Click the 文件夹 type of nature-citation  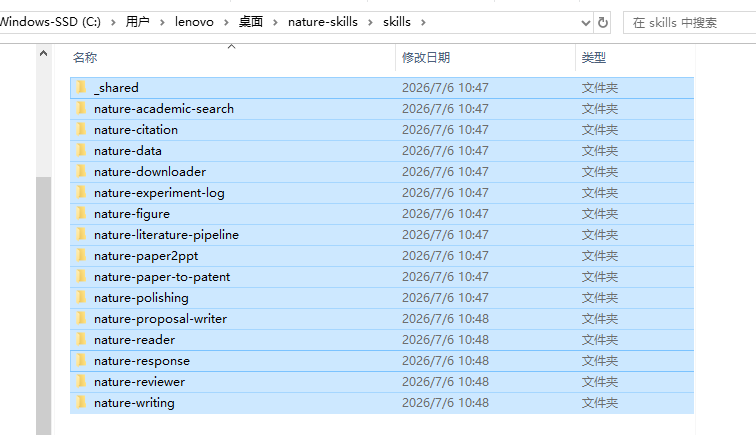point(600,130)
